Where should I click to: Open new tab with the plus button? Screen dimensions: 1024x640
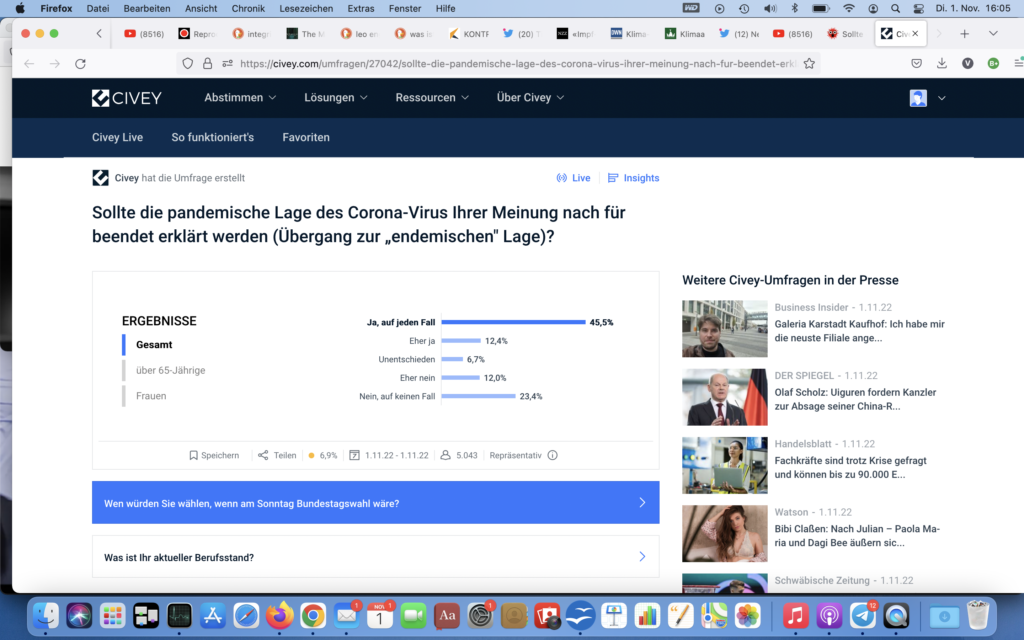964,33
